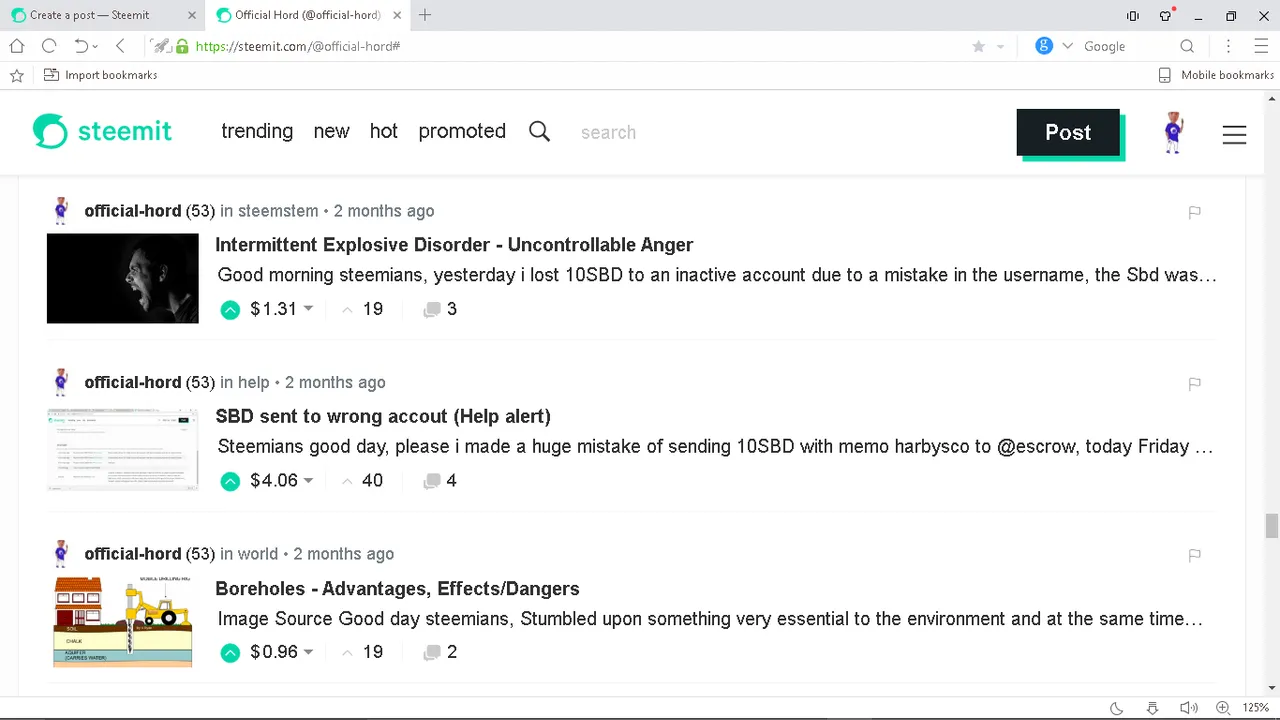This screenshot has width=1280, height=720.
Task: Click the browser home icon
Action: [17, 46]
